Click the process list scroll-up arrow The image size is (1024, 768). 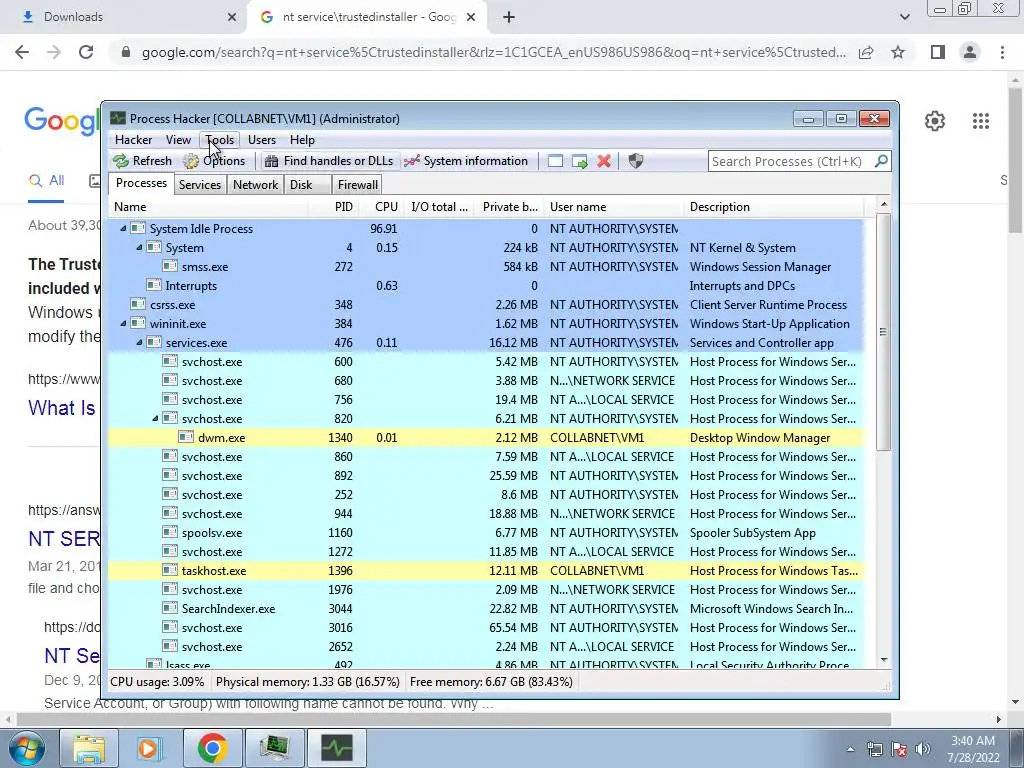point(884,205)
